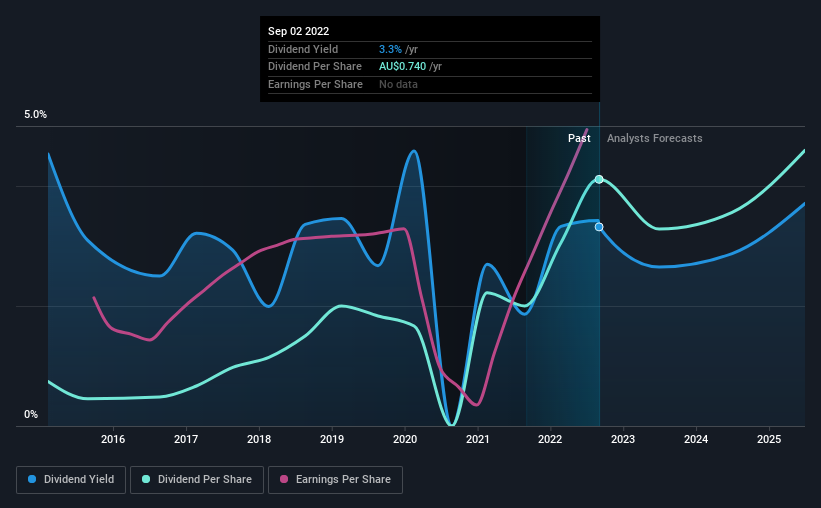Click the AU$0.740 dividend per share value
The image size is (821, 508).
coord(402,67)
